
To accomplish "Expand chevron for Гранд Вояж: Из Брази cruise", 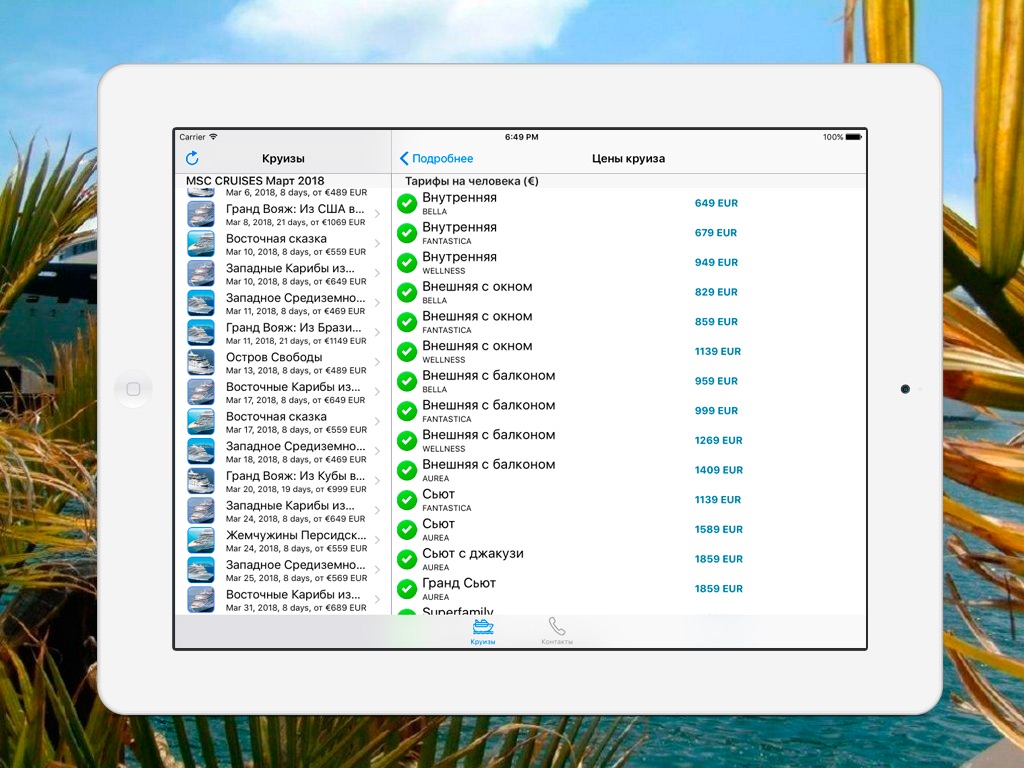I will click(377, 333).
